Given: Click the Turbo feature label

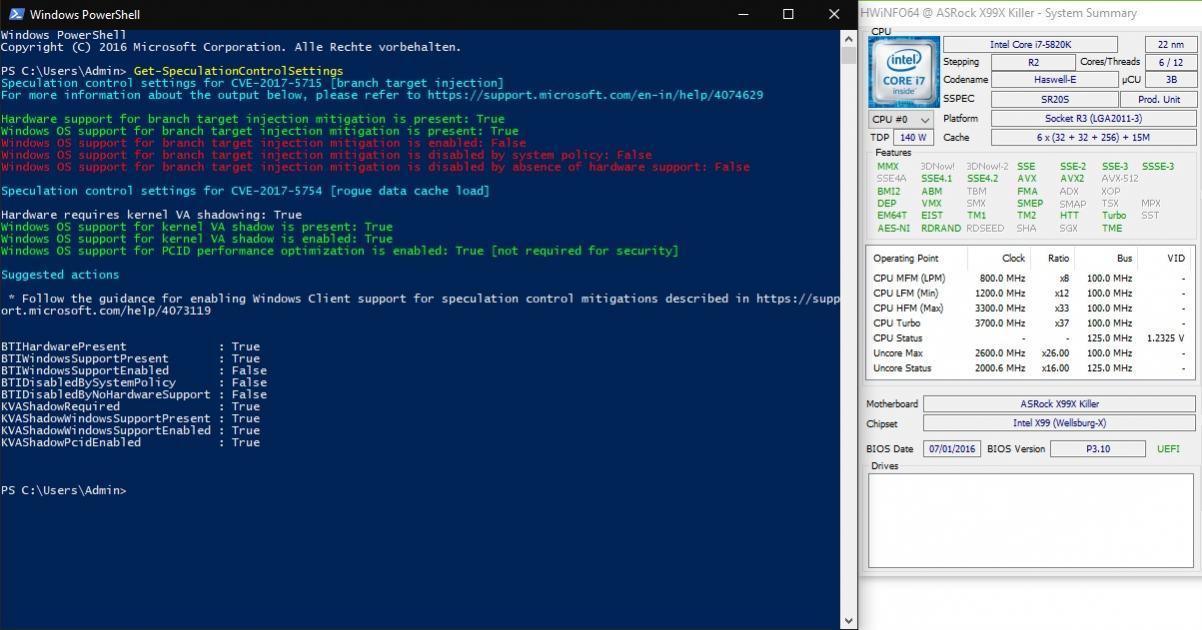Looking at the screenshot, I should (x=1113, y=215).
